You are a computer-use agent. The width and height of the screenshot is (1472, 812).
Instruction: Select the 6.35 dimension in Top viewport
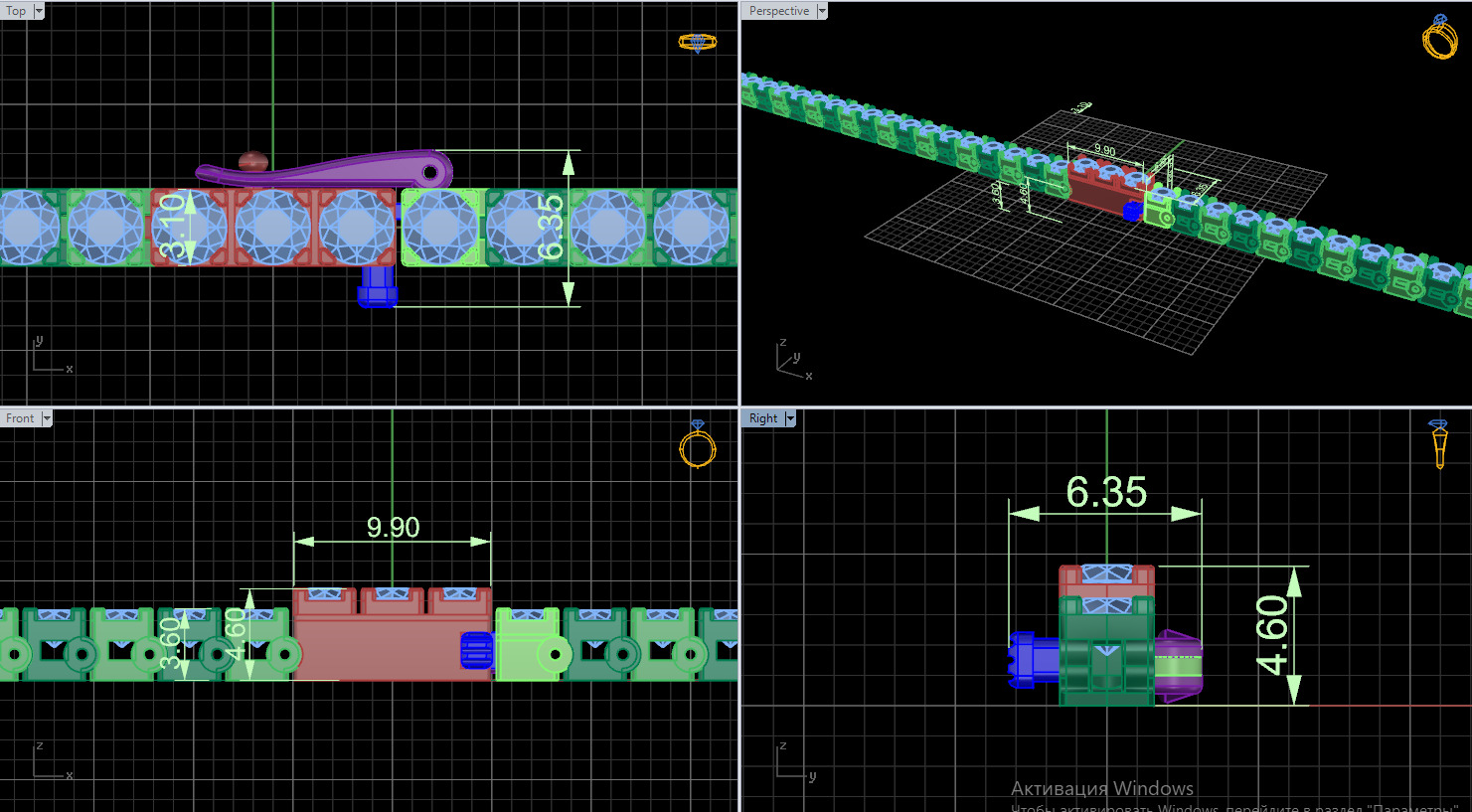[551, 228]
